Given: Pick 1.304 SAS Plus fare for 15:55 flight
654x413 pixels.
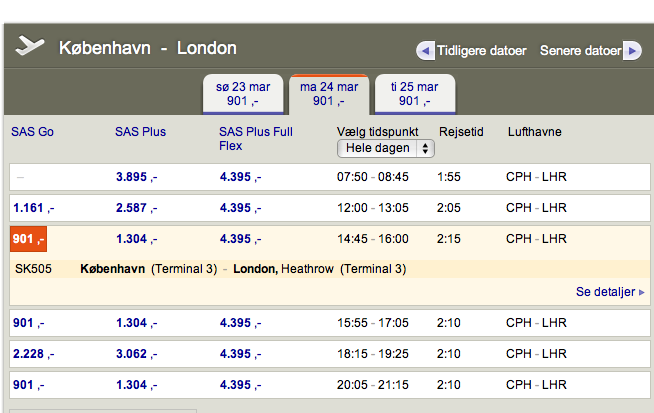Looking at the screenshot, I should pos(137,323).
